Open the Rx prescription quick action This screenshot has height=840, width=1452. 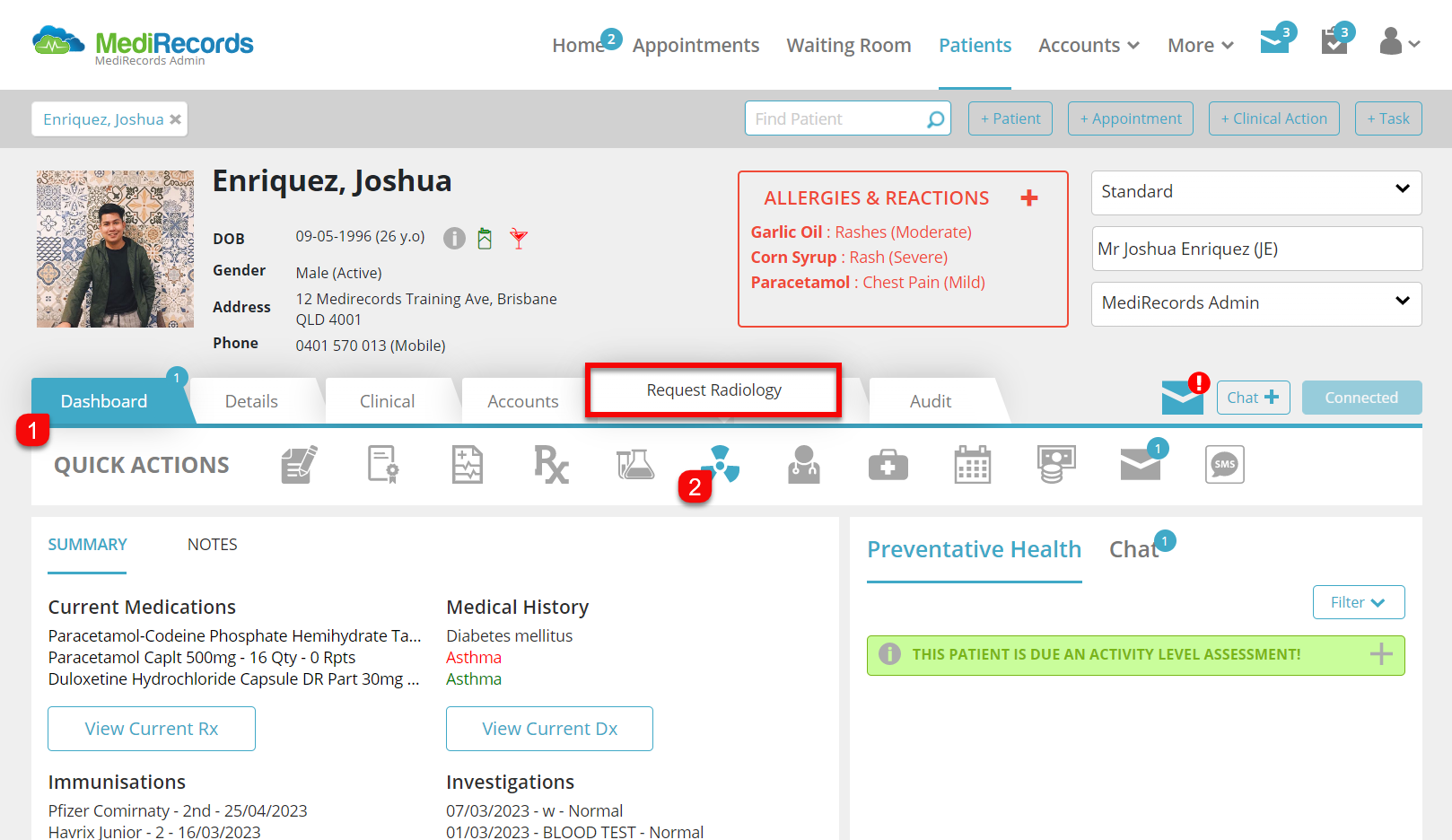[551, 464]
